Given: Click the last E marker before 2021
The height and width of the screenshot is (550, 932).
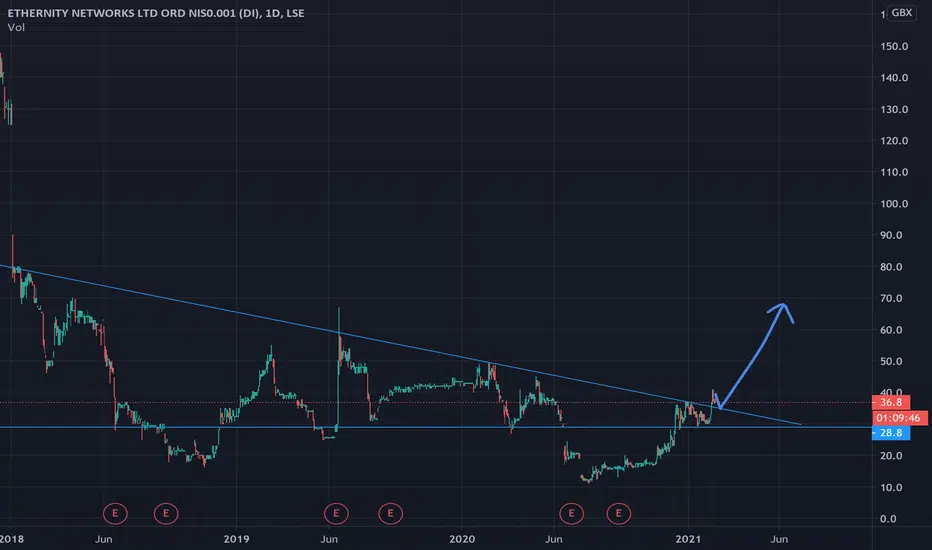Looking at the screenshot, I should pyautogui.click(x=619, y=513).
